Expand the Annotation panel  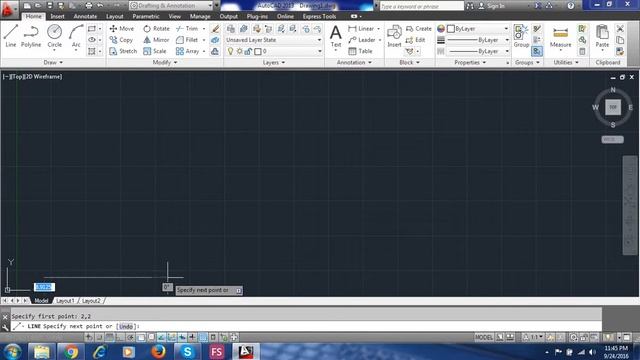coord(354,62)
